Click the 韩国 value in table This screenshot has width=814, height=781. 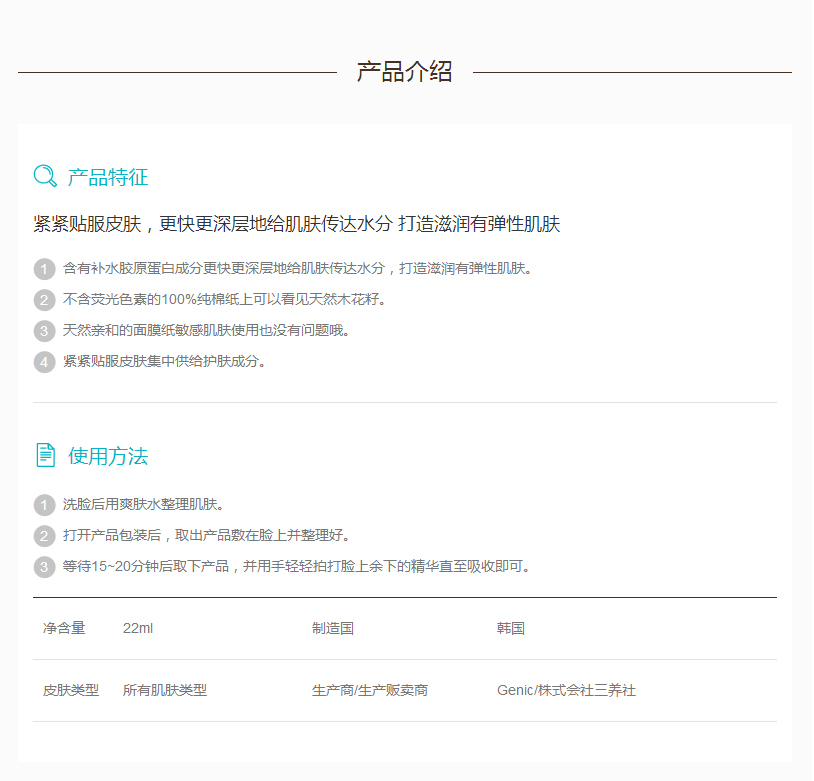tap(511, 629)
